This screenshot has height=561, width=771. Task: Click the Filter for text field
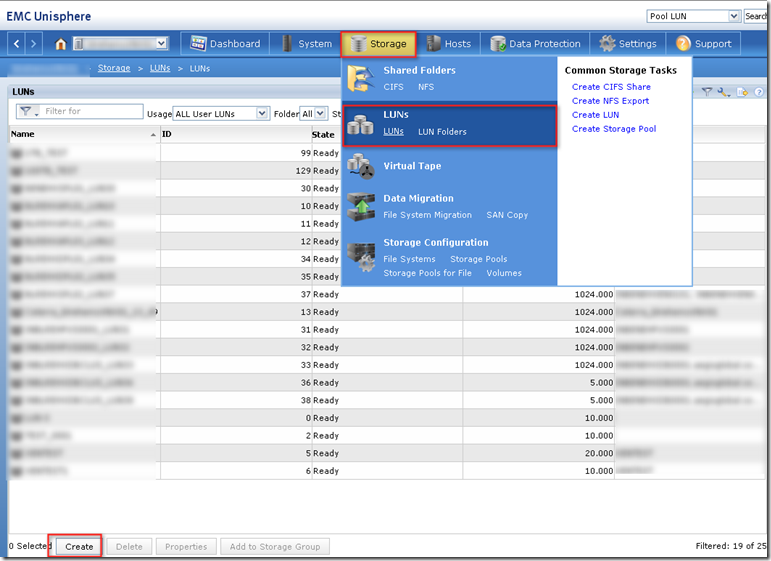[92, 112]
